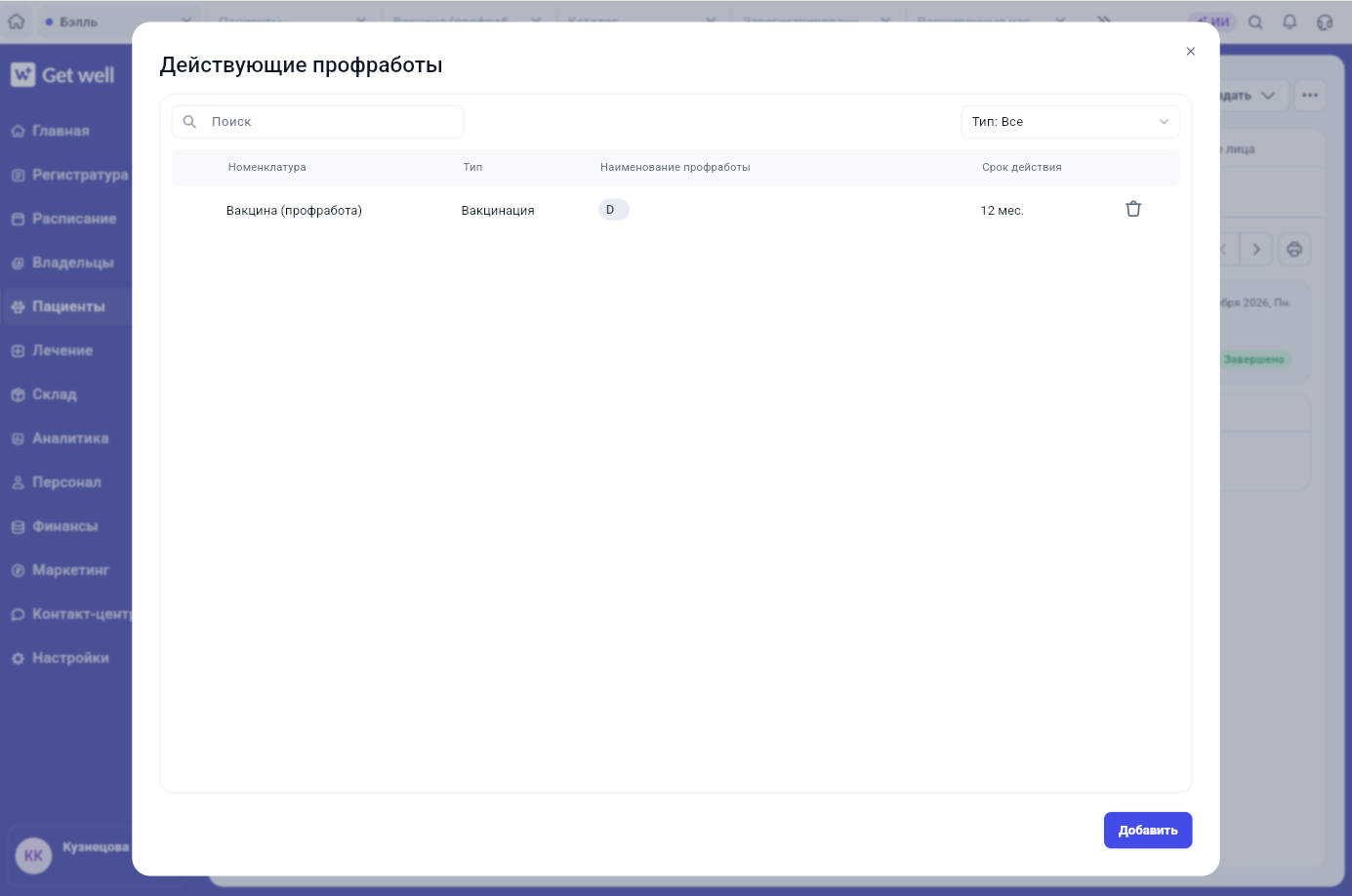Click the Тип column header
Viewport: 1352px width, 896px height.
pyautogui.click(x=472, y=167)
